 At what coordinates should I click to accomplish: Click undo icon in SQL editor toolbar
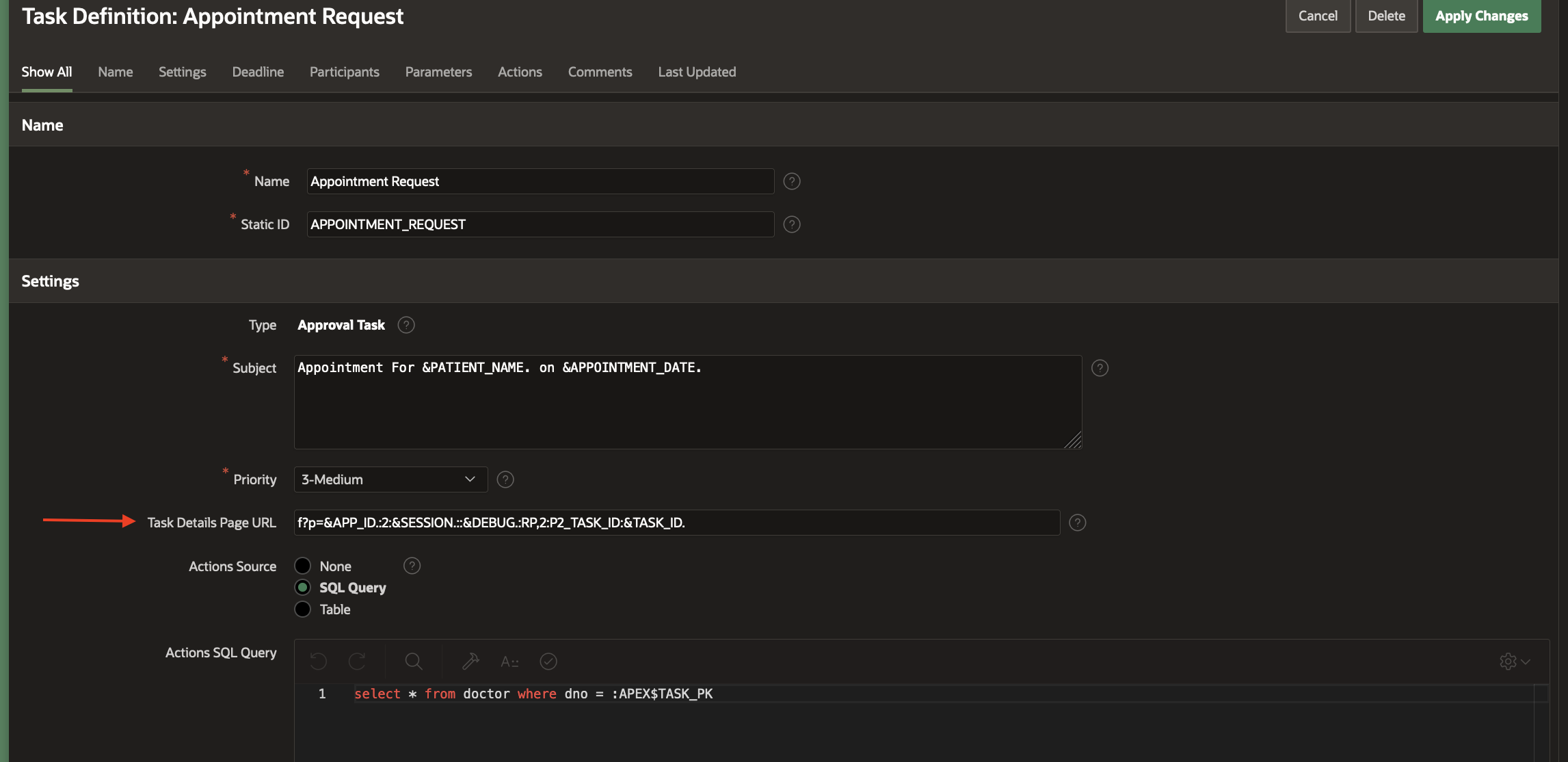click(x=319, y=661)
